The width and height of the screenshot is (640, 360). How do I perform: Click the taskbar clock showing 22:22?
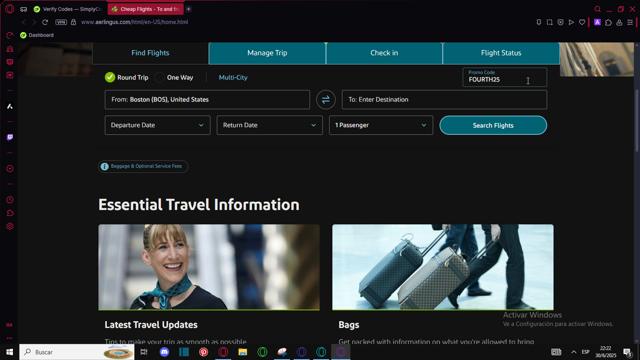[606, 352]
